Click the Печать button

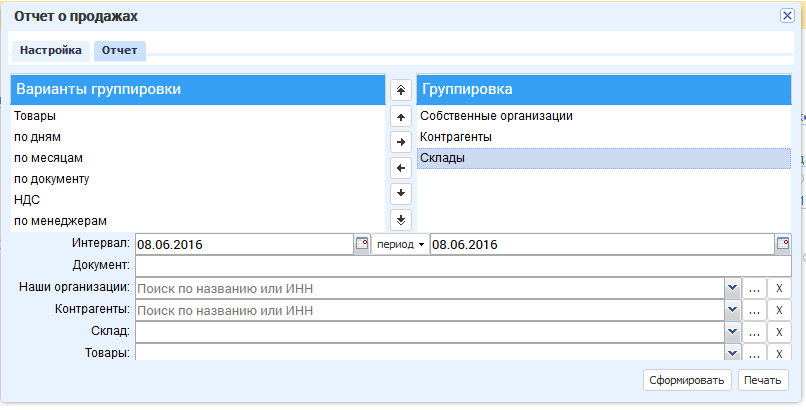pos(763,380)
